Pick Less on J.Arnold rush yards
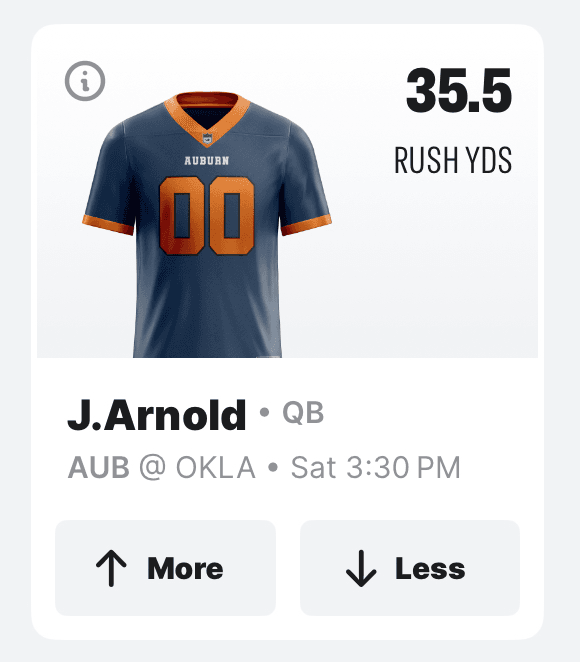The width and height of the screenshot is (580, 662). [x=410, y=568]
